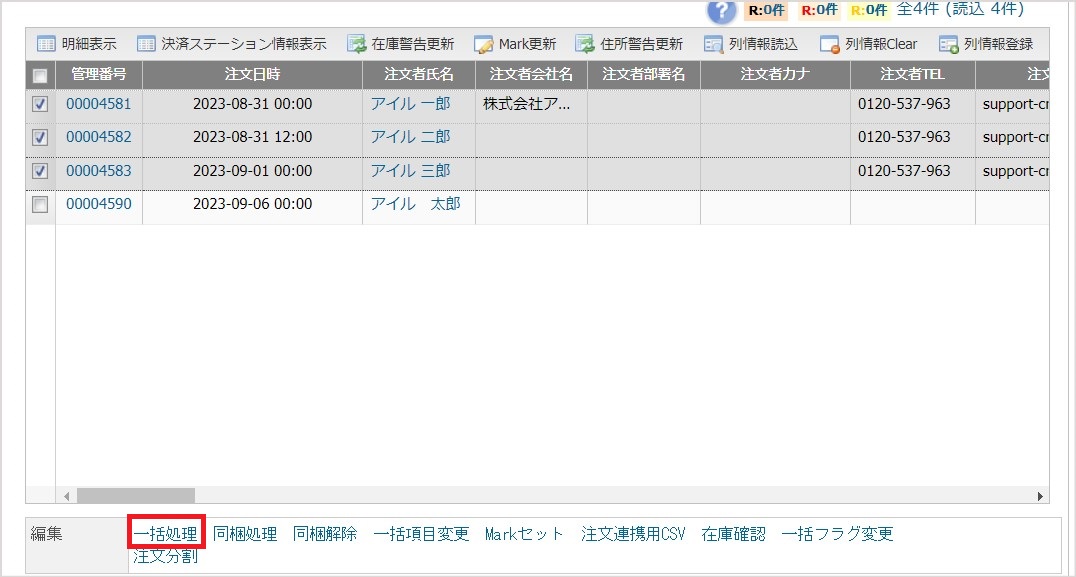Click the blue help question mark icon
Screen dimensions: 1076x577
pyautogui.click(x=721, y=10)
